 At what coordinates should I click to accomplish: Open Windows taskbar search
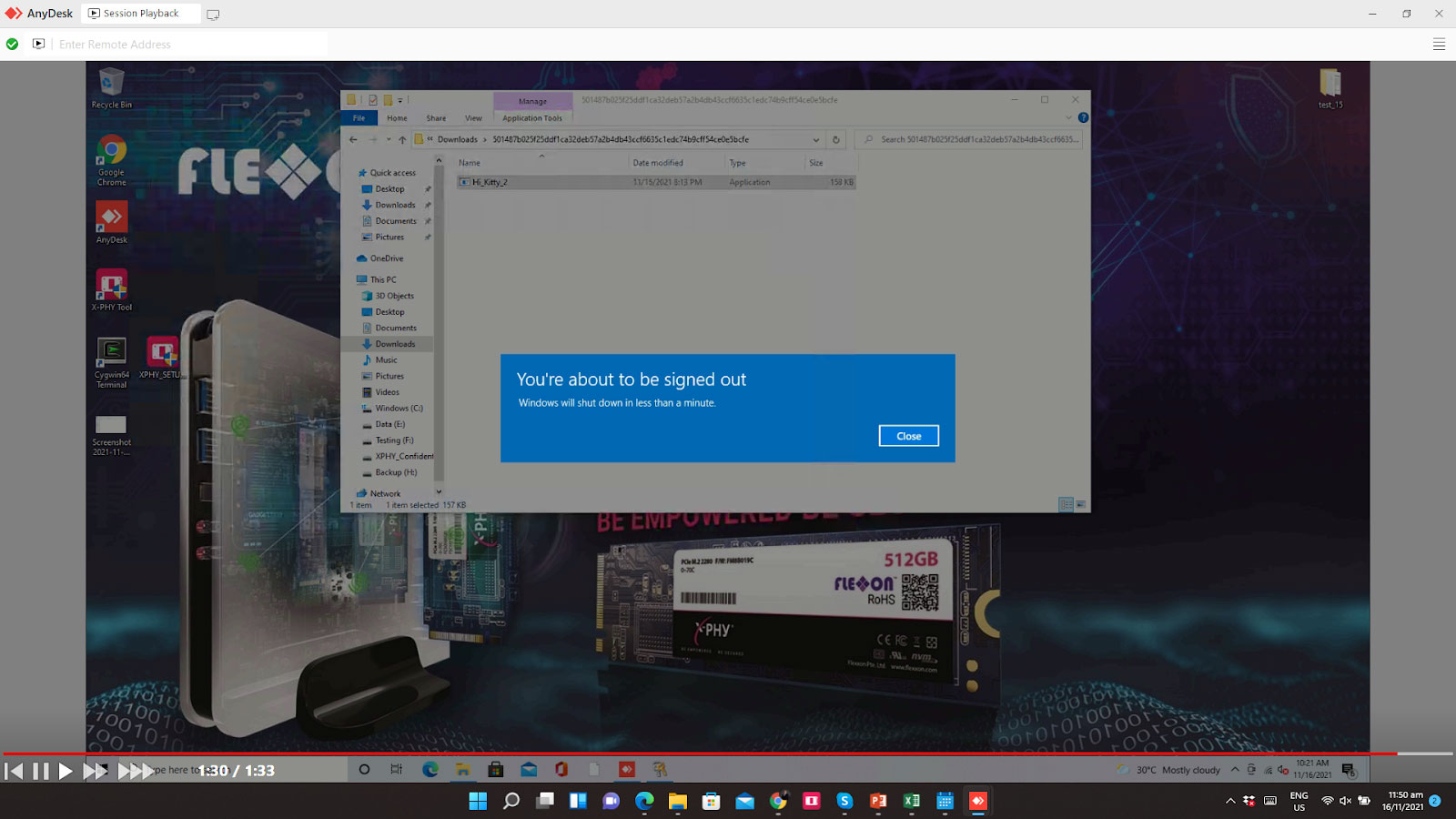click(511, 801)
